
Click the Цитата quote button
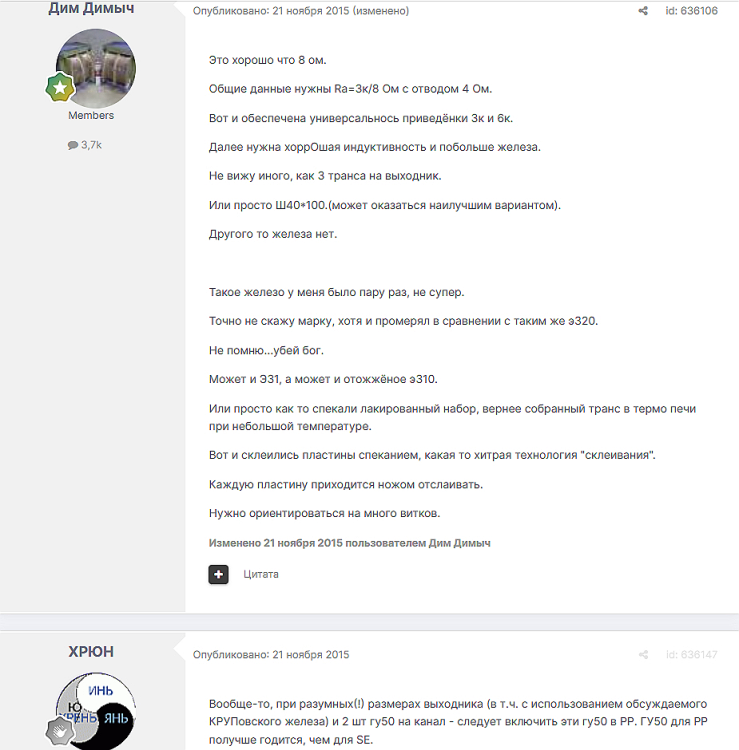[x=261, y=574]
